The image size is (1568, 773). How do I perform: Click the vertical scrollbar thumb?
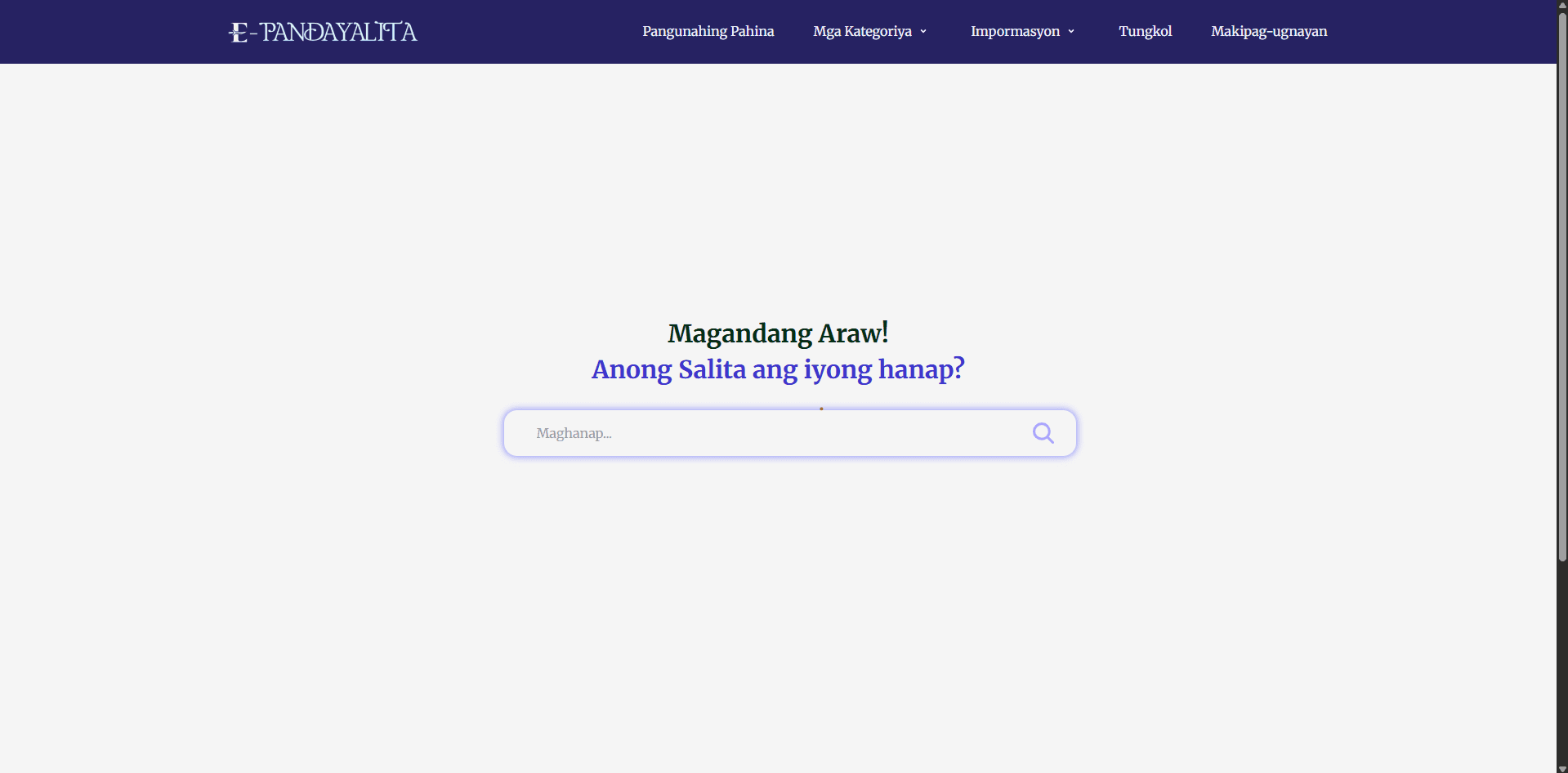tap(1561, 286)
